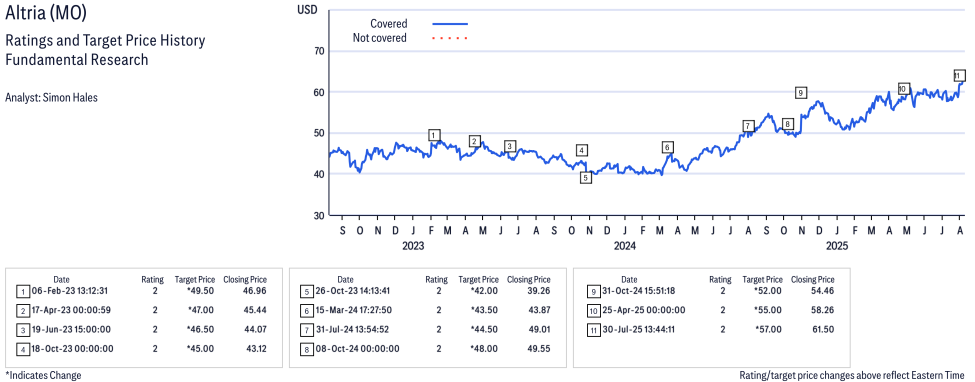The width and height of the screenshot is (975, 382).
Task: Click target price *57.00
Action: click(769, 329)
